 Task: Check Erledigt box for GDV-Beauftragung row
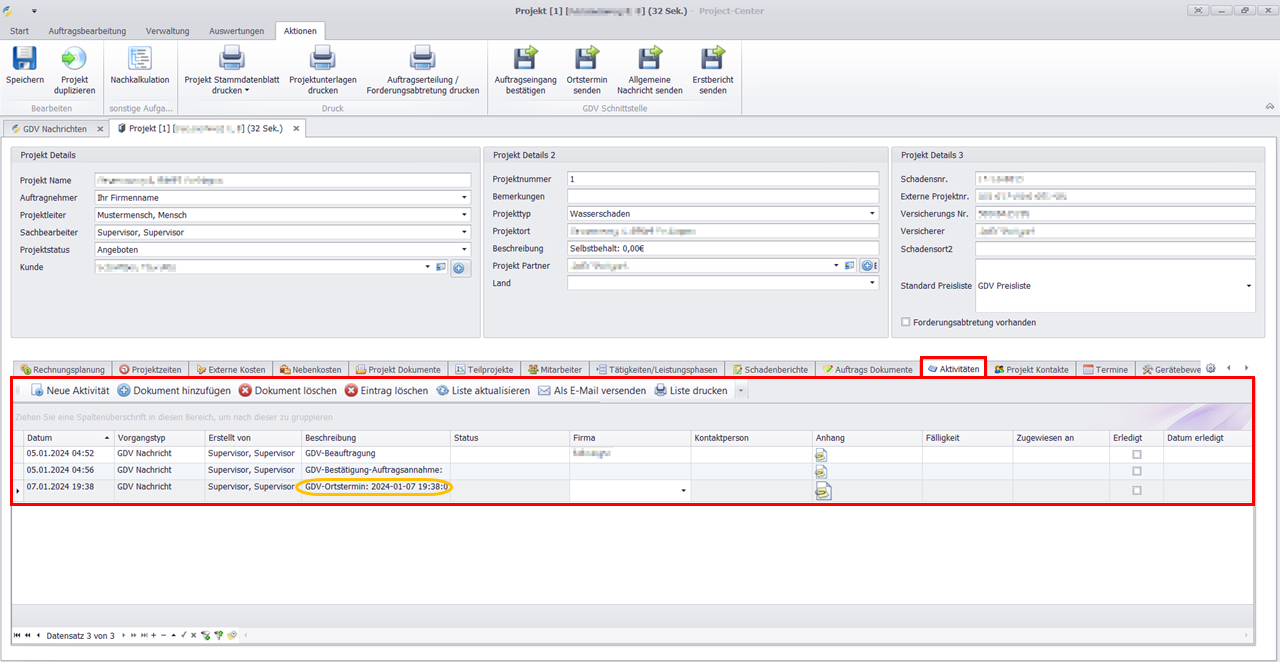pyautogui.click(x=1136, y=455)
